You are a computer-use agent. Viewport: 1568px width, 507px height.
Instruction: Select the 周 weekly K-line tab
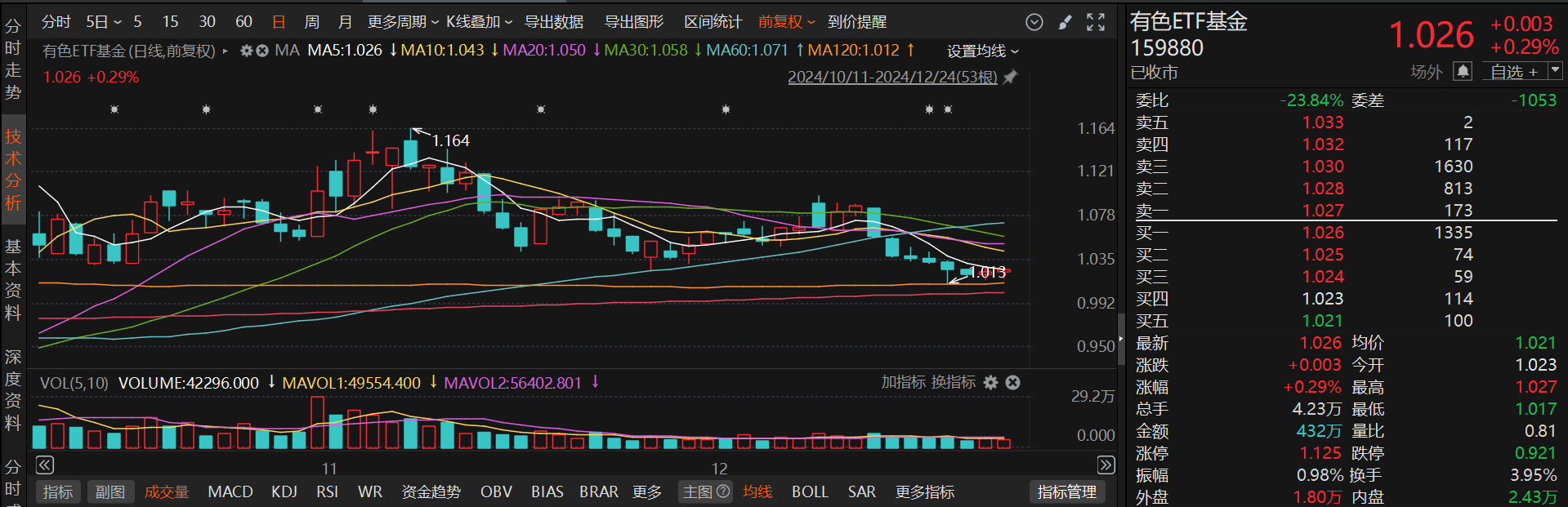[x=311, y=22]
